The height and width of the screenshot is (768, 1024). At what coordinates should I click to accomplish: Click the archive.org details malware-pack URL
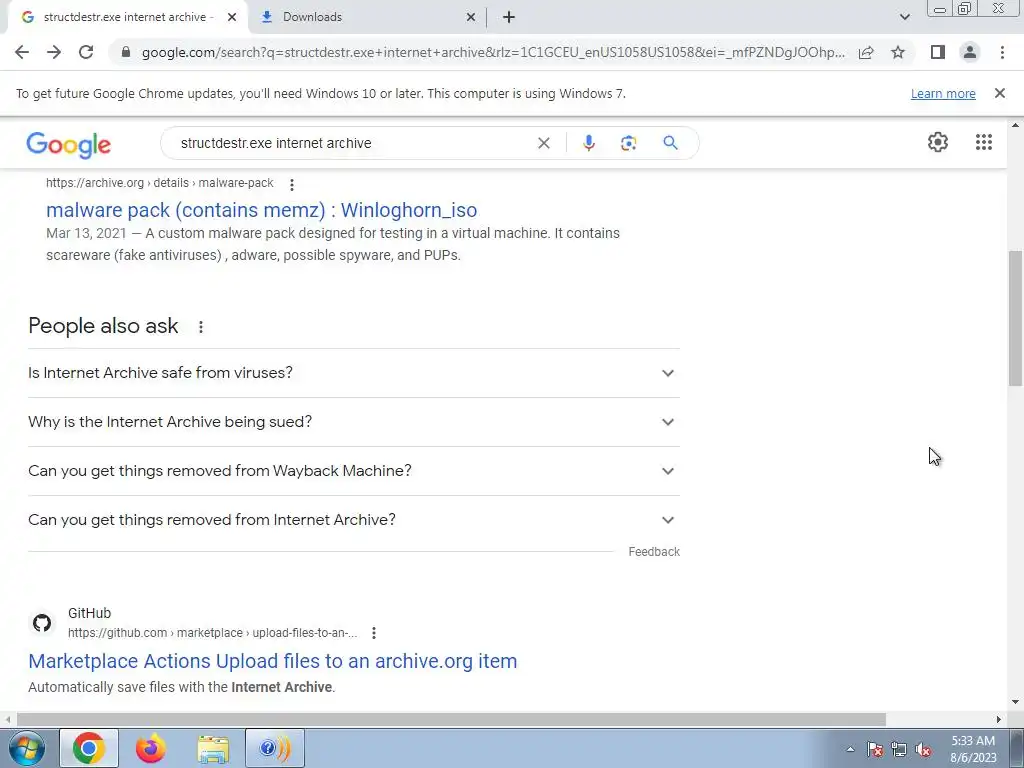[x=159, y=183]
